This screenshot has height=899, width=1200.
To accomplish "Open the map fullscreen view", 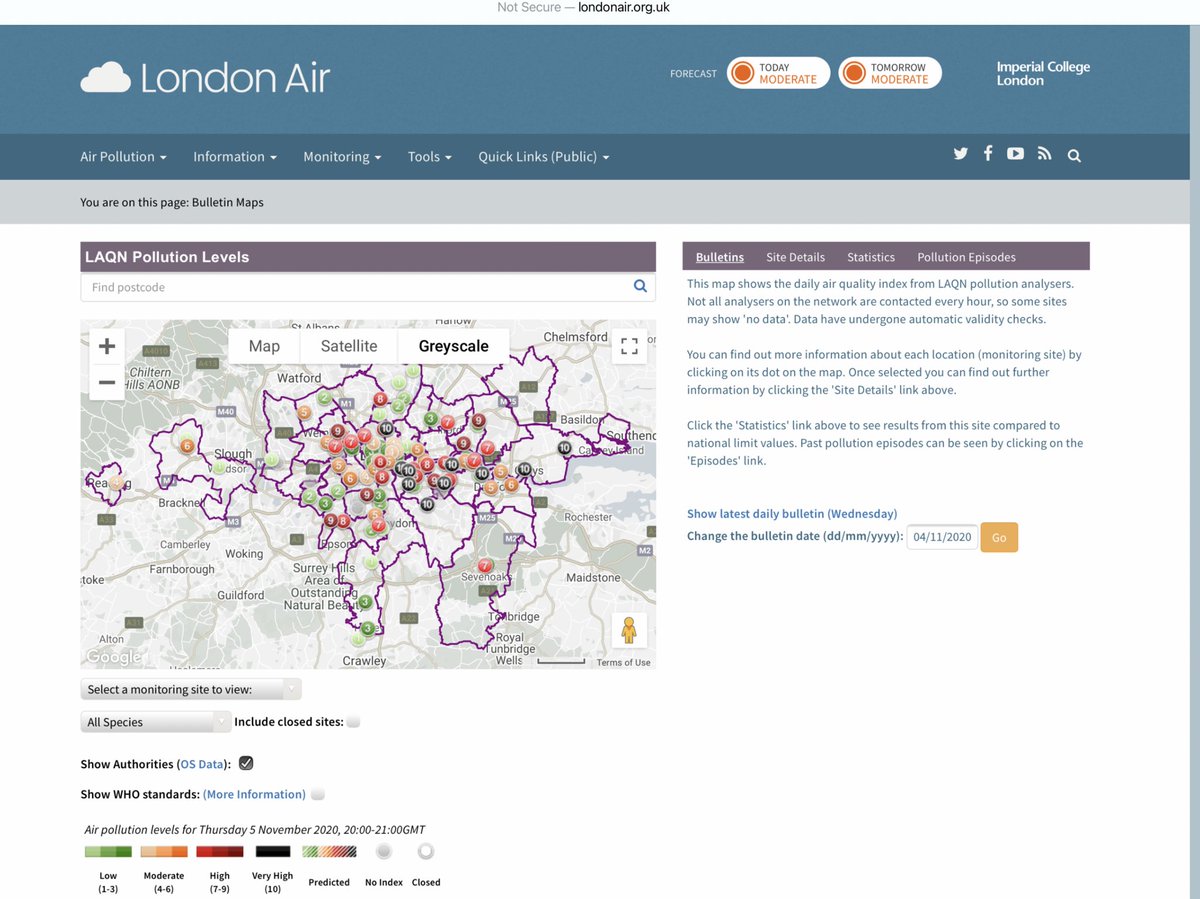I will (x=629, y=345).
